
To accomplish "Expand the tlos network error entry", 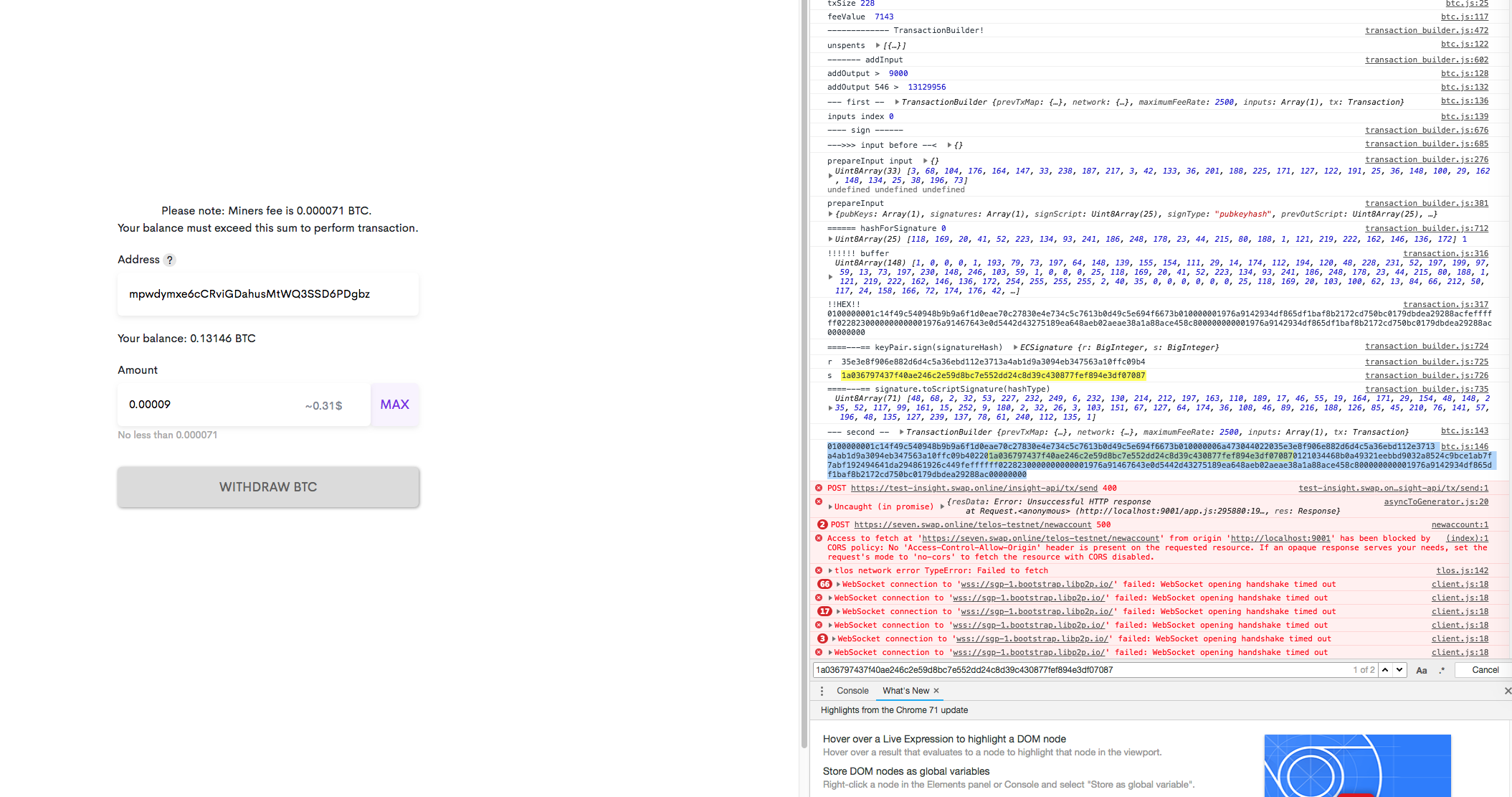I will tap(830, 571).
